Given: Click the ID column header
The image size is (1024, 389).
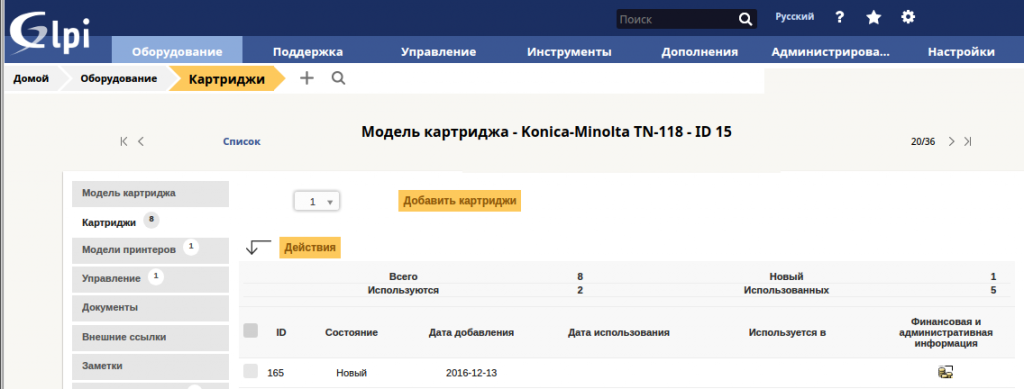Looking at the screenshot, I should coord(281,332).
